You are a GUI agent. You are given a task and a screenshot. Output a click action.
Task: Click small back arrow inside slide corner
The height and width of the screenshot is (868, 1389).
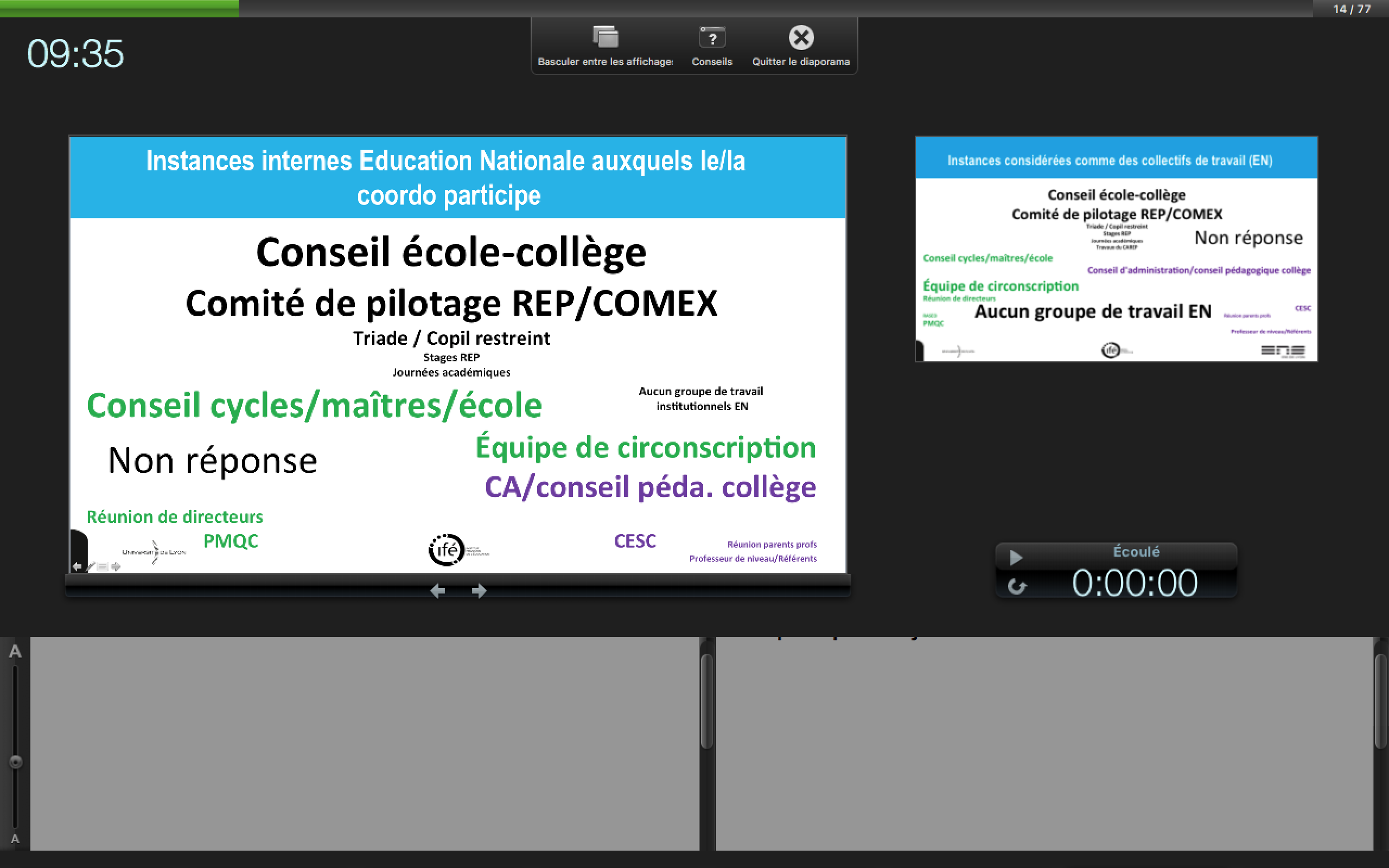pyautogui.click(x=77, y=566)
